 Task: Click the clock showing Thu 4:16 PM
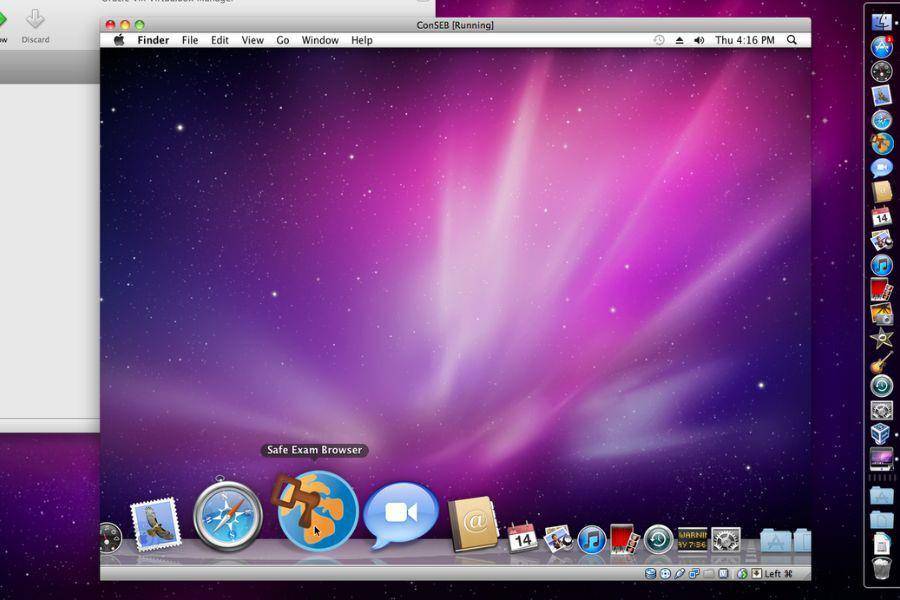[x=744, y=40]
